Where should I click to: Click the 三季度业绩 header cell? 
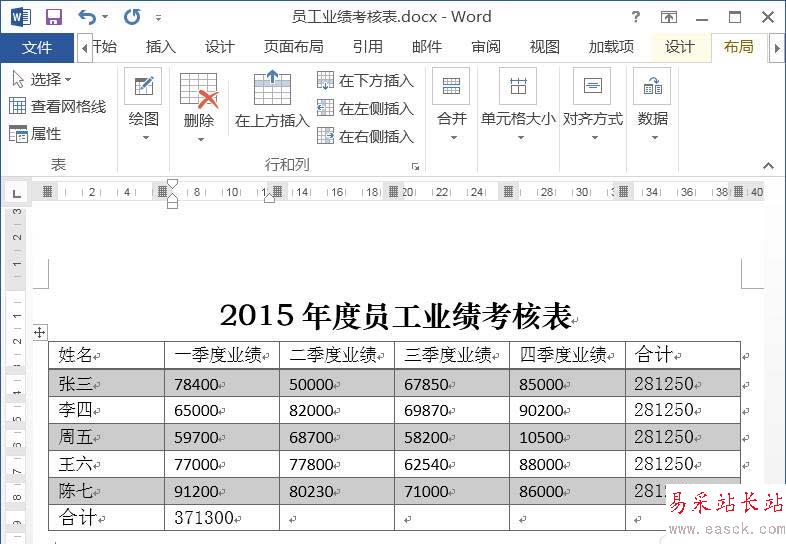(x=452, y=355)
